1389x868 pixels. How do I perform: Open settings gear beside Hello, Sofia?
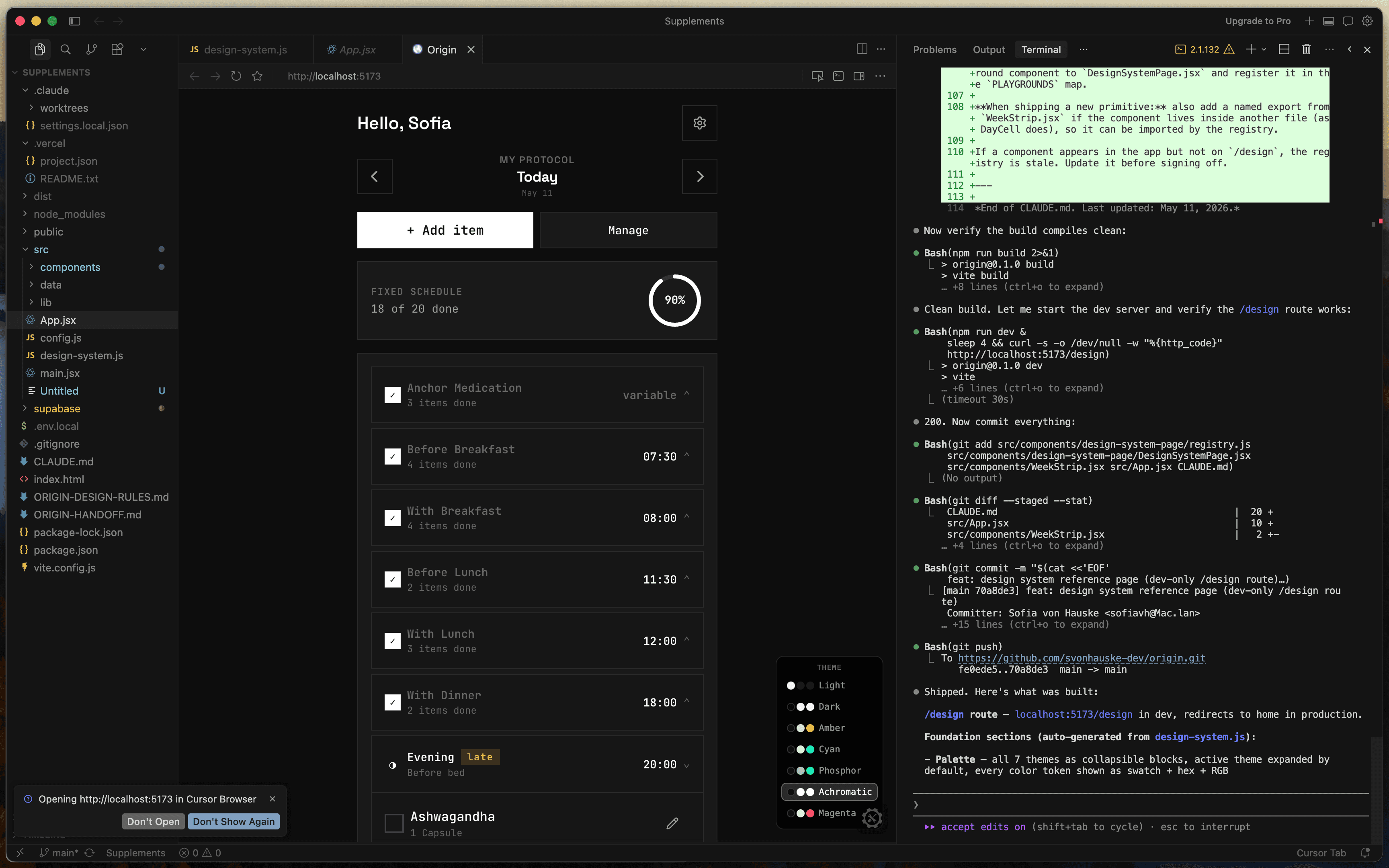699,123
